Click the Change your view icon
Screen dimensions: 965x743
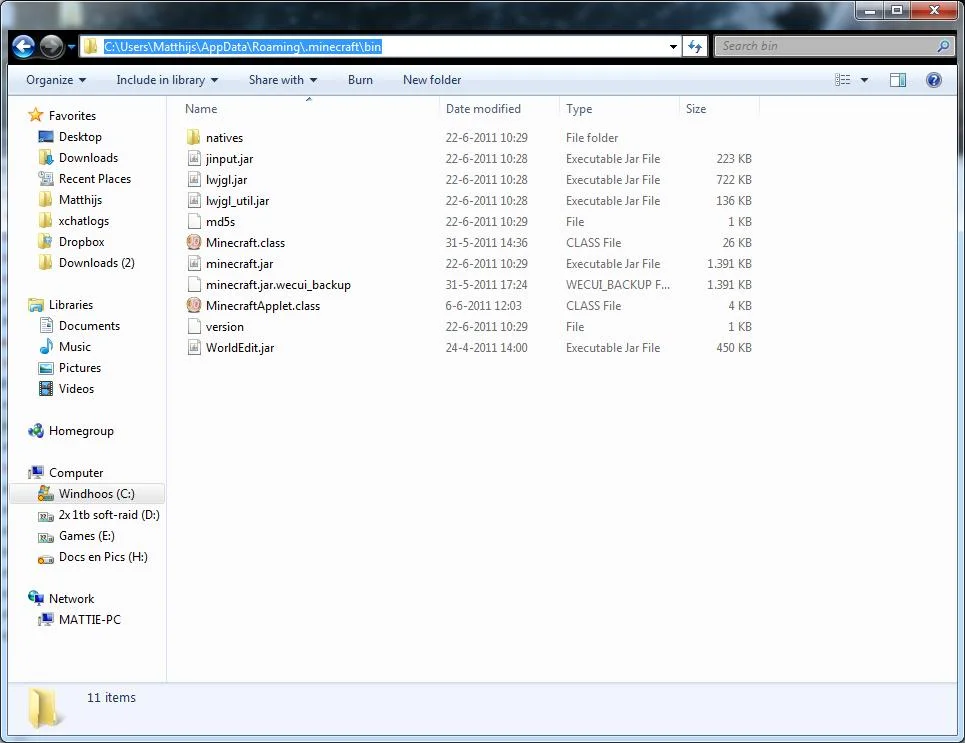coord(843,80)
